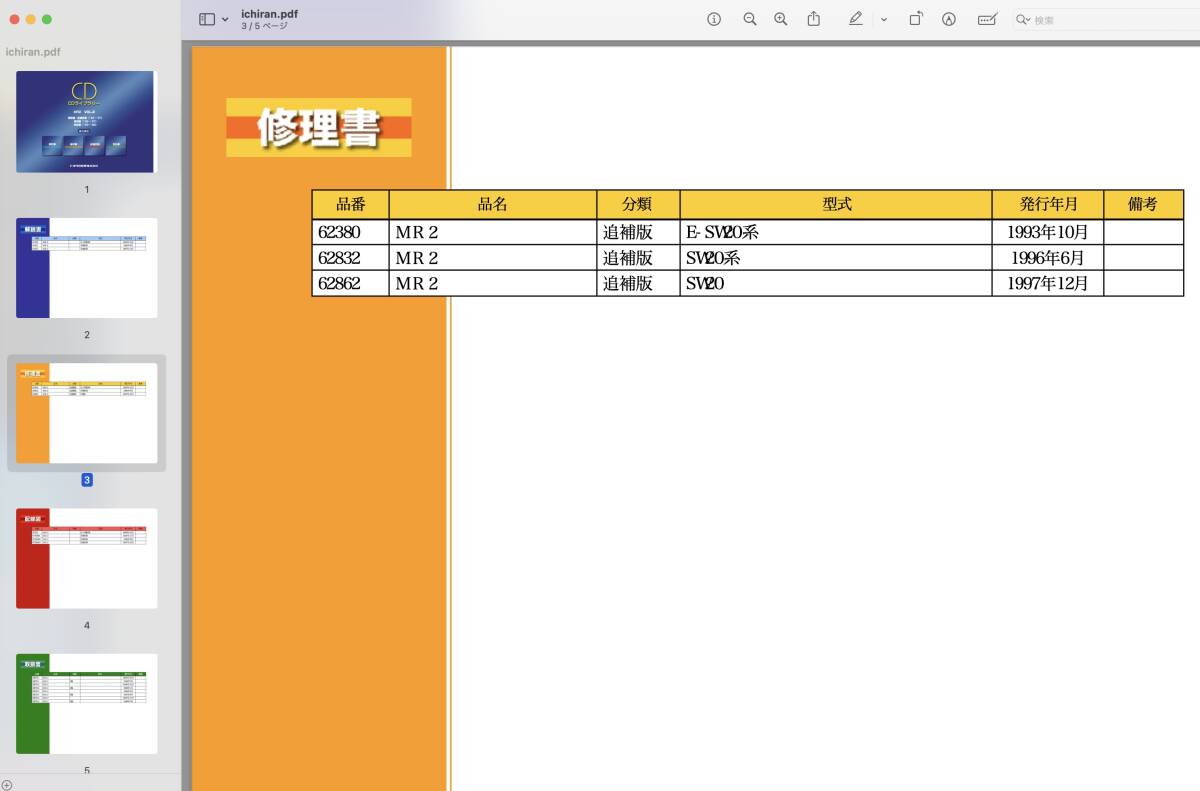Zoom out the PDF page

[x=750, y=19]
